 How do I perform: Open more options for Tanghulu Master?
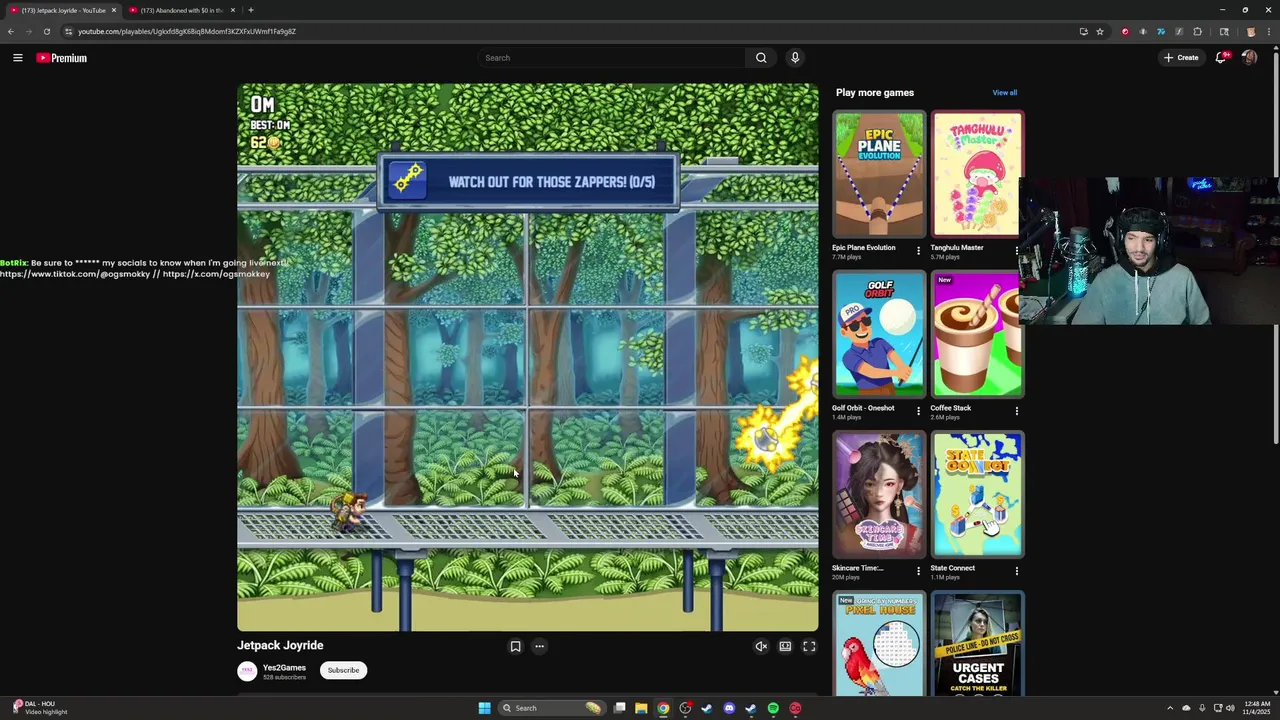click(1017, 250)
